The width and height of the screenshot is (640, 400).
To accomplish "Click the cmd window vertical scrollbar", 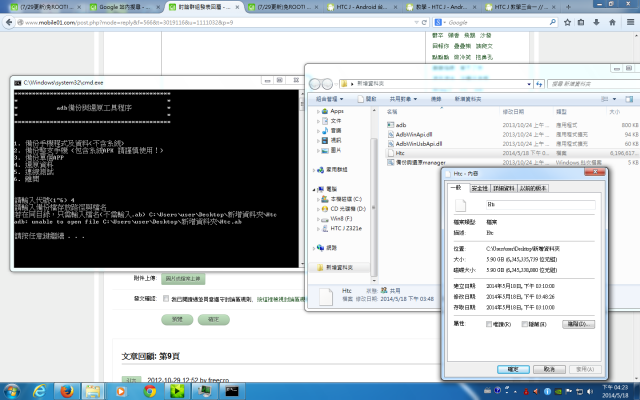I will [x=302, y=179].
